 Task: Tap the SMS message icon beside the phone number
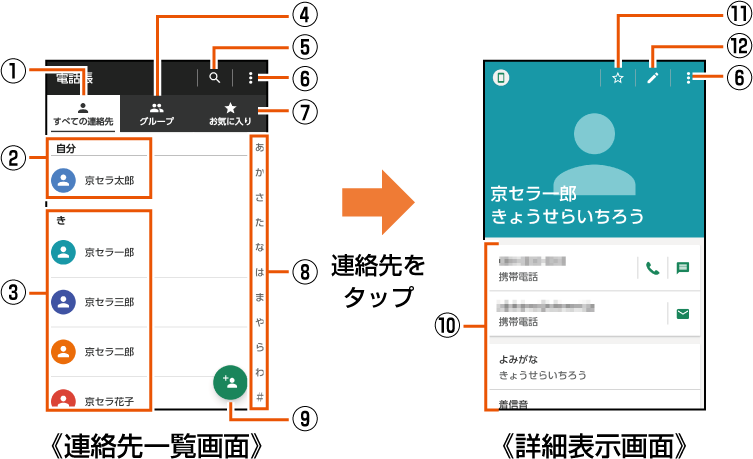tap(683, 268)
